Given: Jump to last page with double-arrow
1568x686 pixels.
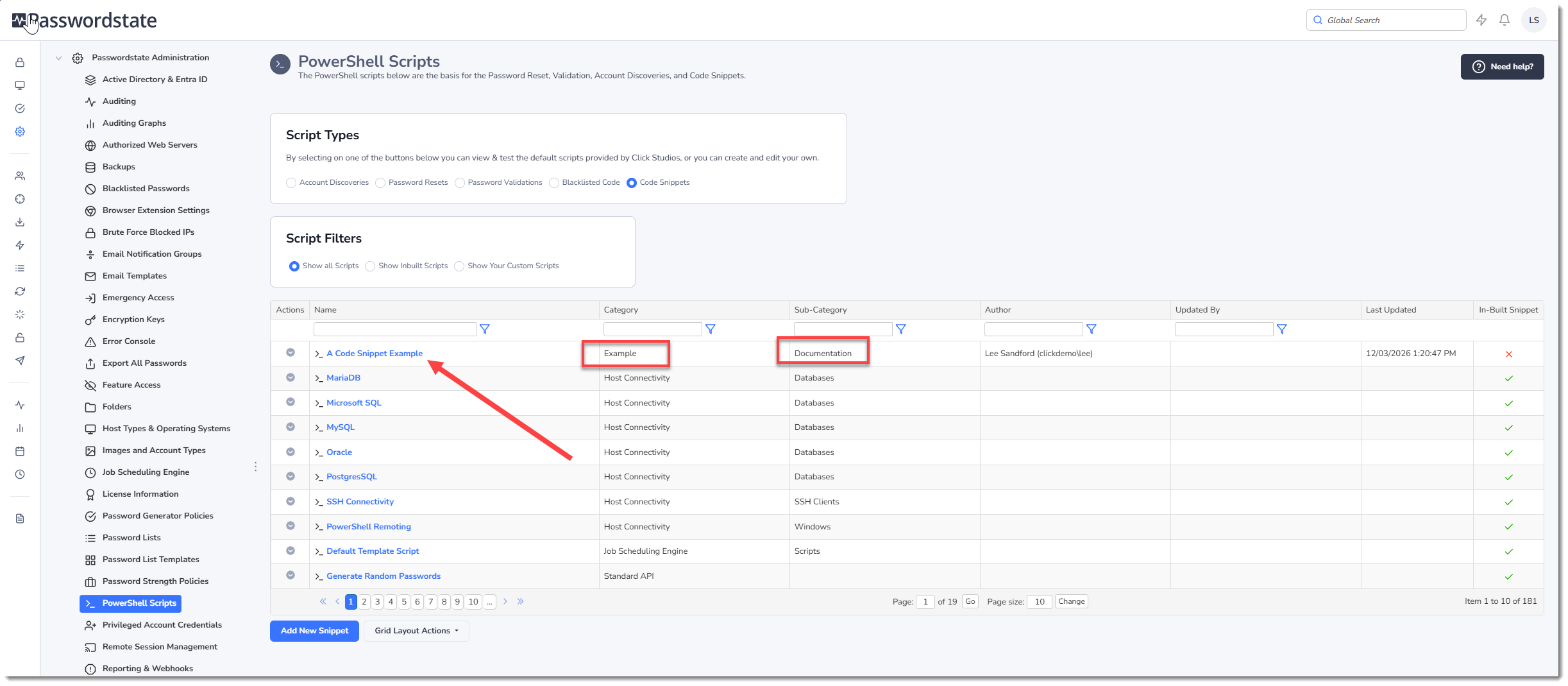Looking at the screenshot, I should (521, 601).
